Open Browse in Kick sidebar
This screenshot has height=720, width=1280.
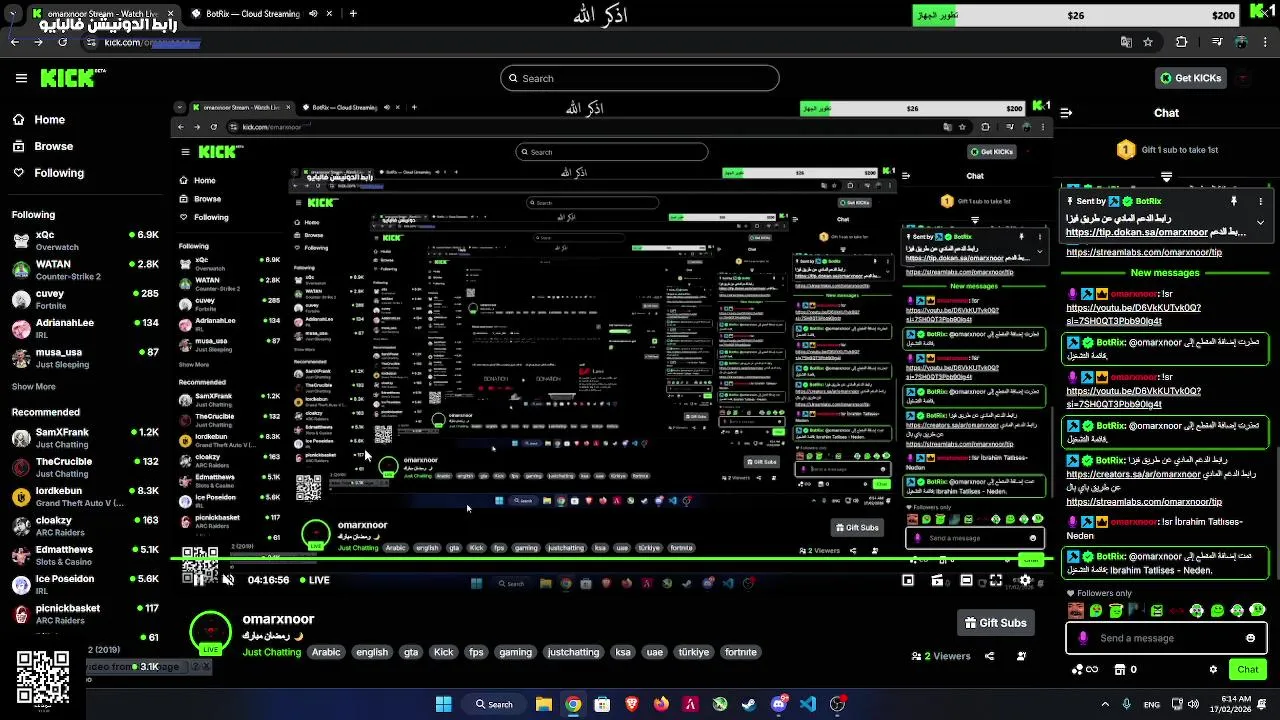coord(42,145)
